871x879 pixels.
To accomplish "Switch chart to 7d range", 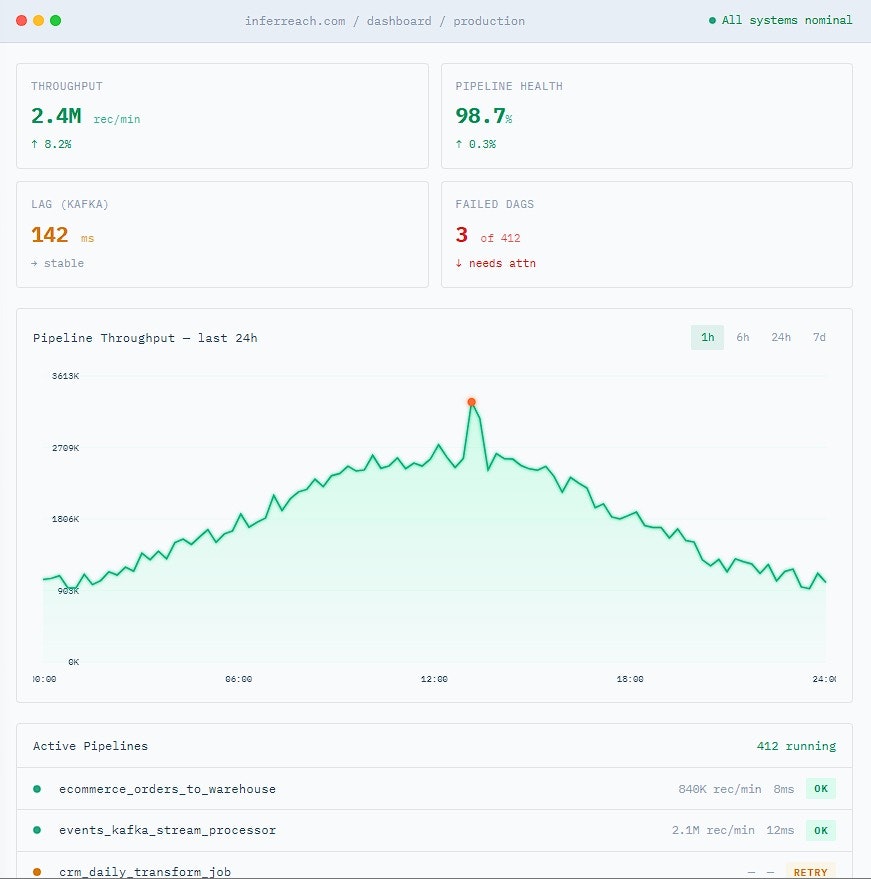I will pos(819,337).
